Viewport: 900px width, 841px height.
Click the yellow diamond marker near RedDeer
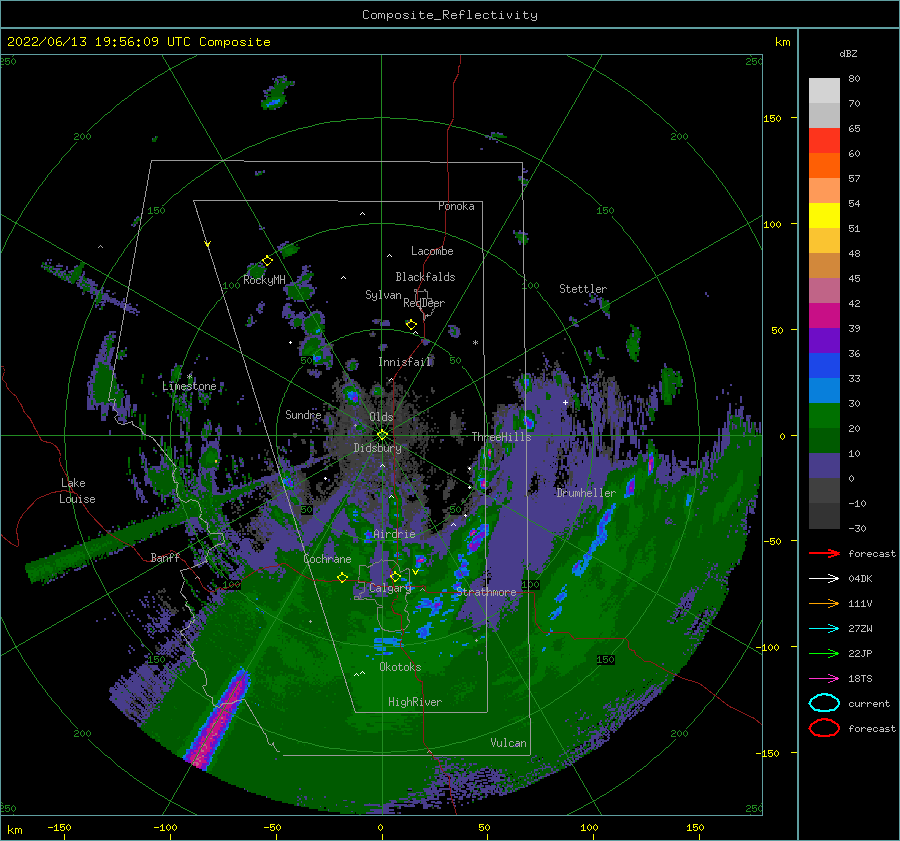point(411,325)
